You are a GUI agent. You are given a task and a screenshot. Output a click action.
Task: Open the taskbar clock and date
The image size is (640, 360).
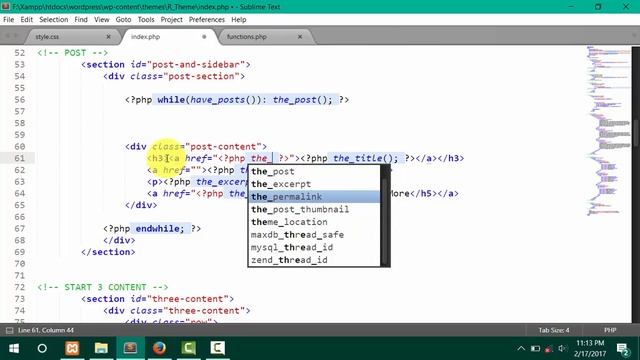tap(590, 349)
